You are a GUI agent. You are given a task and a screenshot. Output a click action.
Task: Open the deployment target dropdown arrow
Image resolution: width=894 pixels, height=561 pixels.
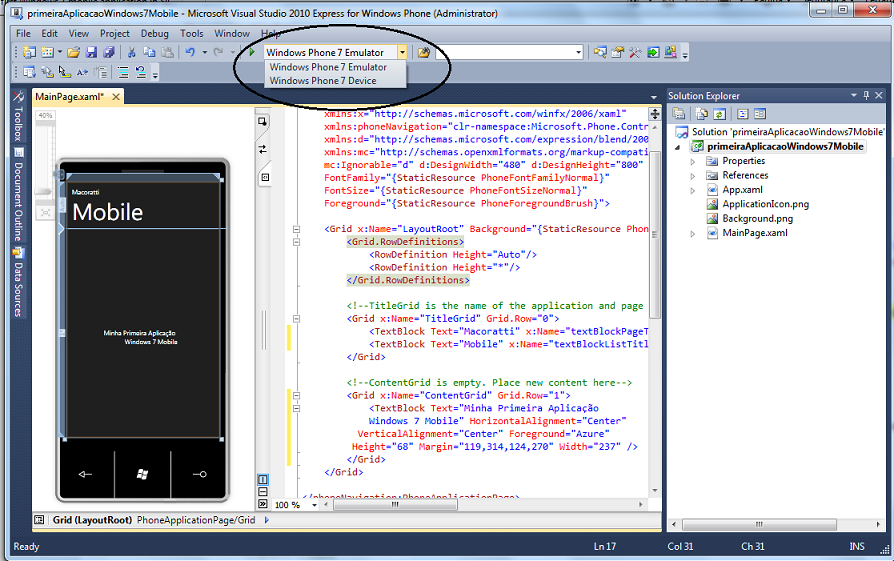(403, 52)
